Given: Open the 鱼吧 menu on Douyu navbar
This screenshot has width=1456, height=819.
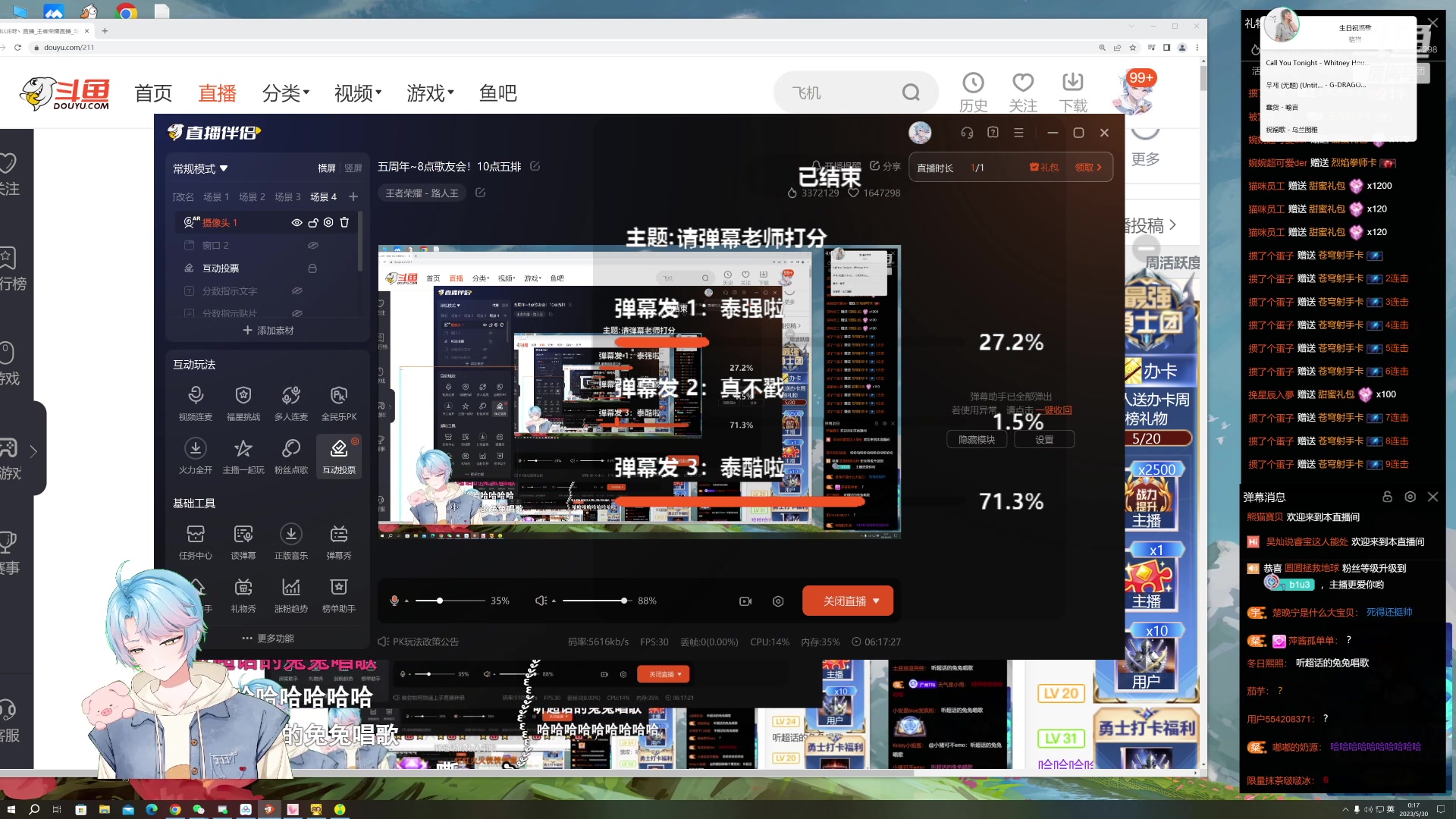Looking at the screenshot, I should click(x=497, y=93).
